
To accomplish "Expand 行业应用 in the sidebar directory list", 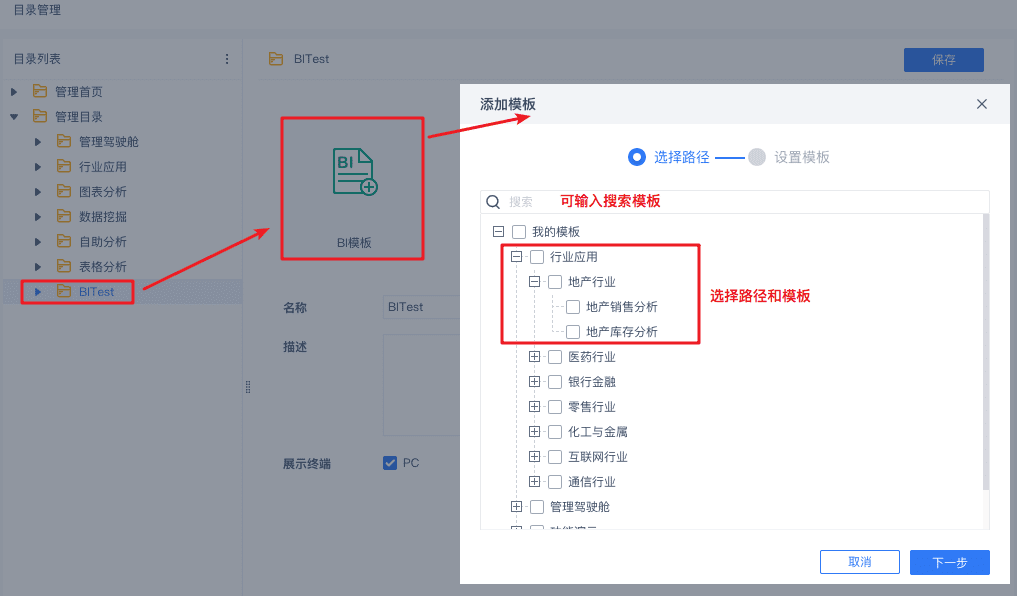I will 38,167.
